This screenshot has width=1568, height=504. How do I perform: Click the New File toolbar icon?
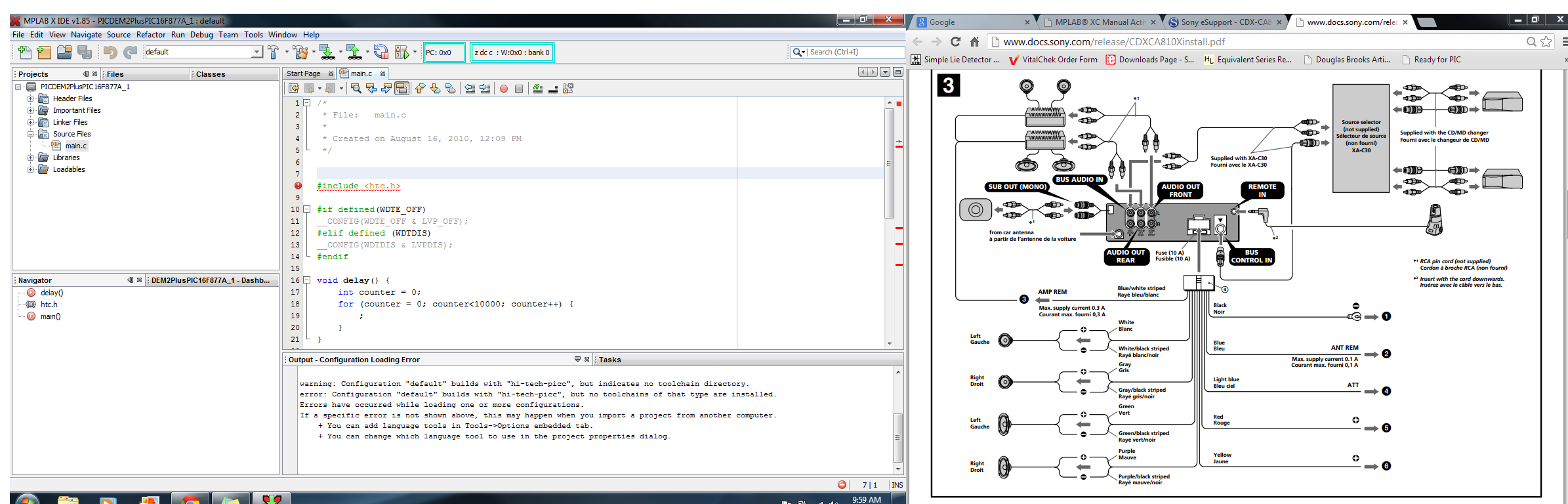pos(25,52)
